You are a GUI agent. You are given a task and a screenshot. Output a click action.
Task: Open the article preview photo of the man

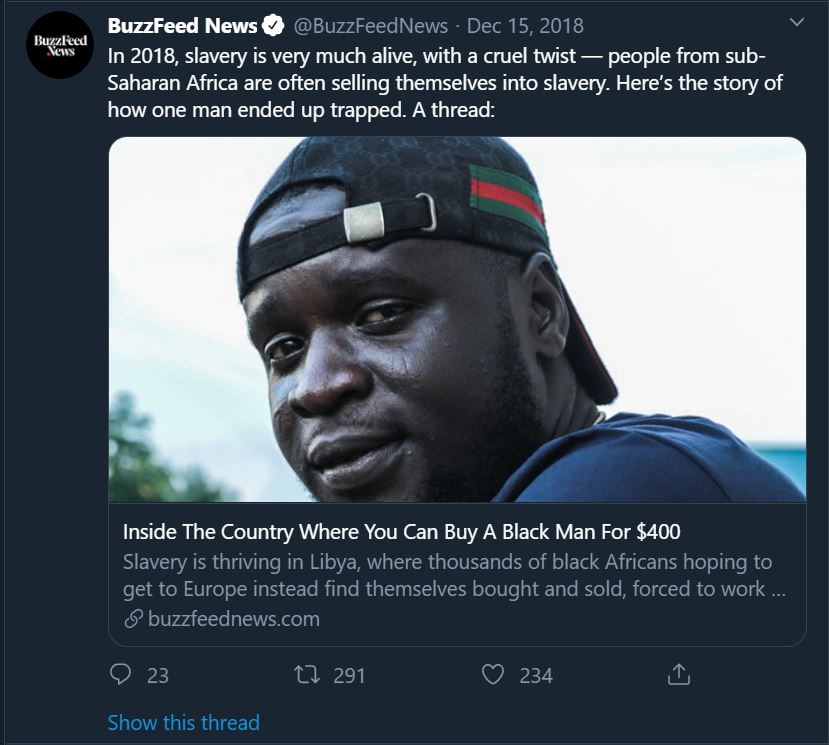(x=457, y=319)
